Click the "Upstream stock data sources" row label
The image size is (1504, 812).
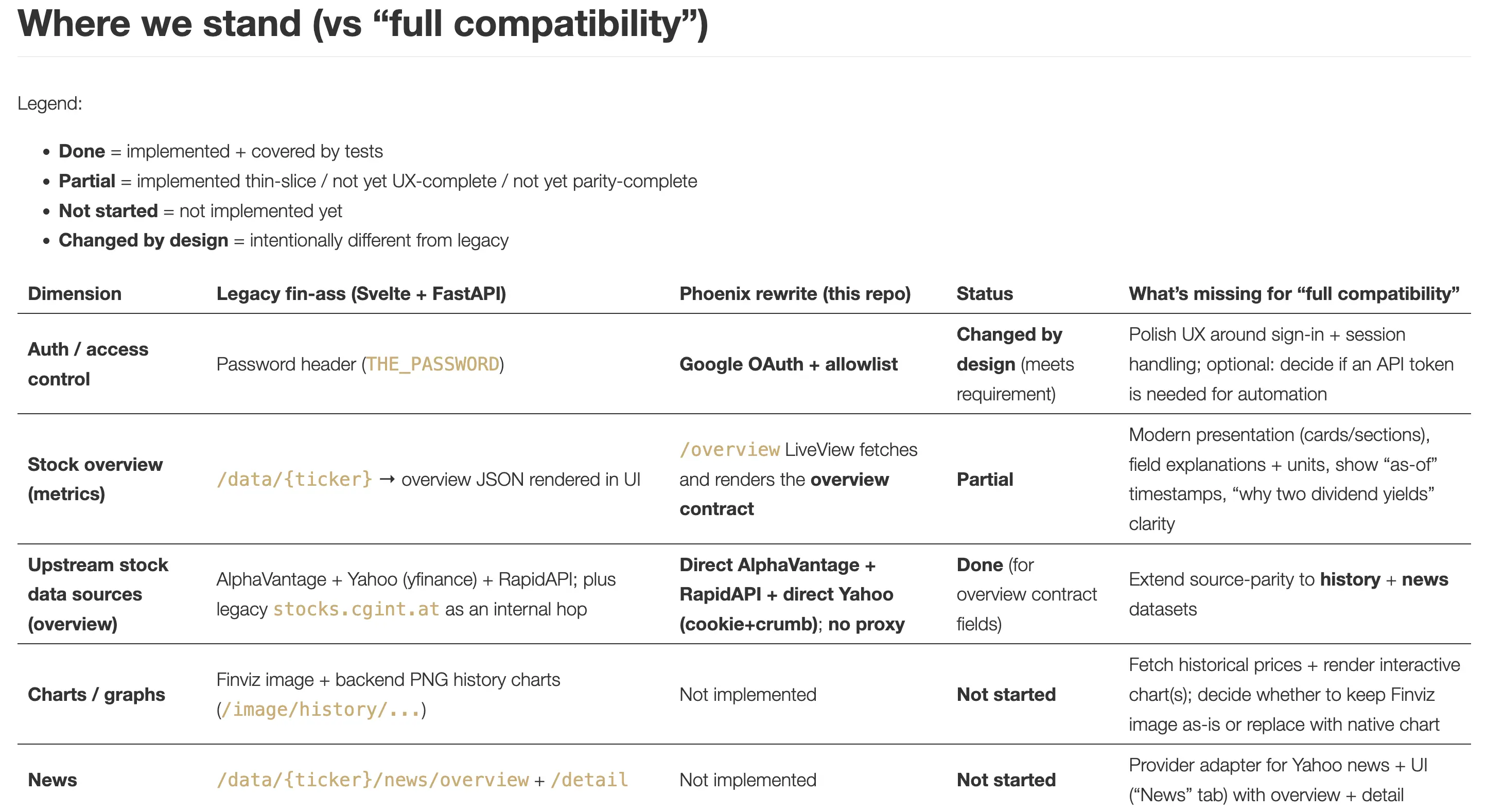point(97,594)
